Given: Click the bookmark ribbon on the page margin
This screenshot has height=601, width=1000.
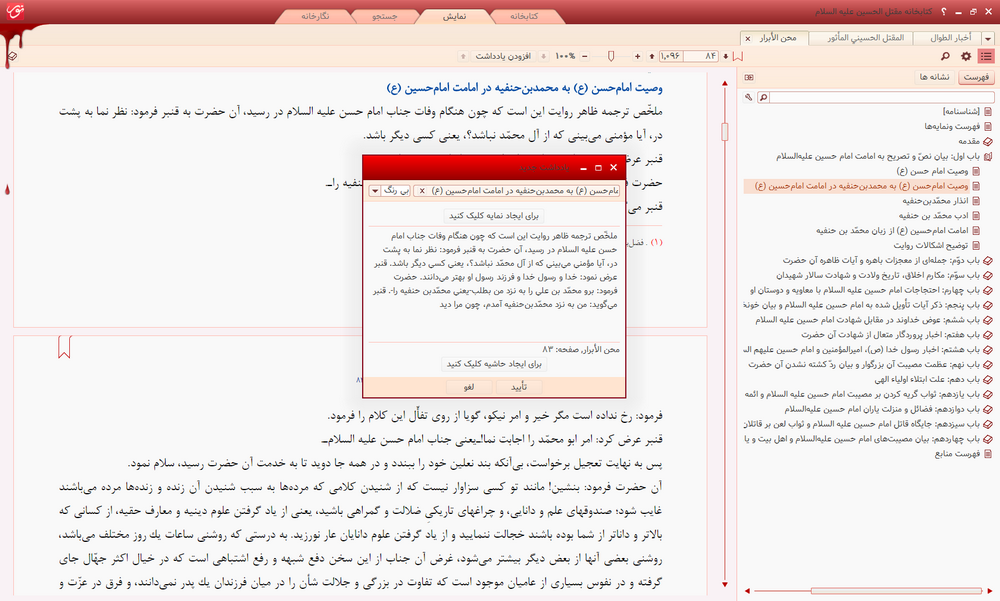Looking at the screenshot, I should point(64,347).
